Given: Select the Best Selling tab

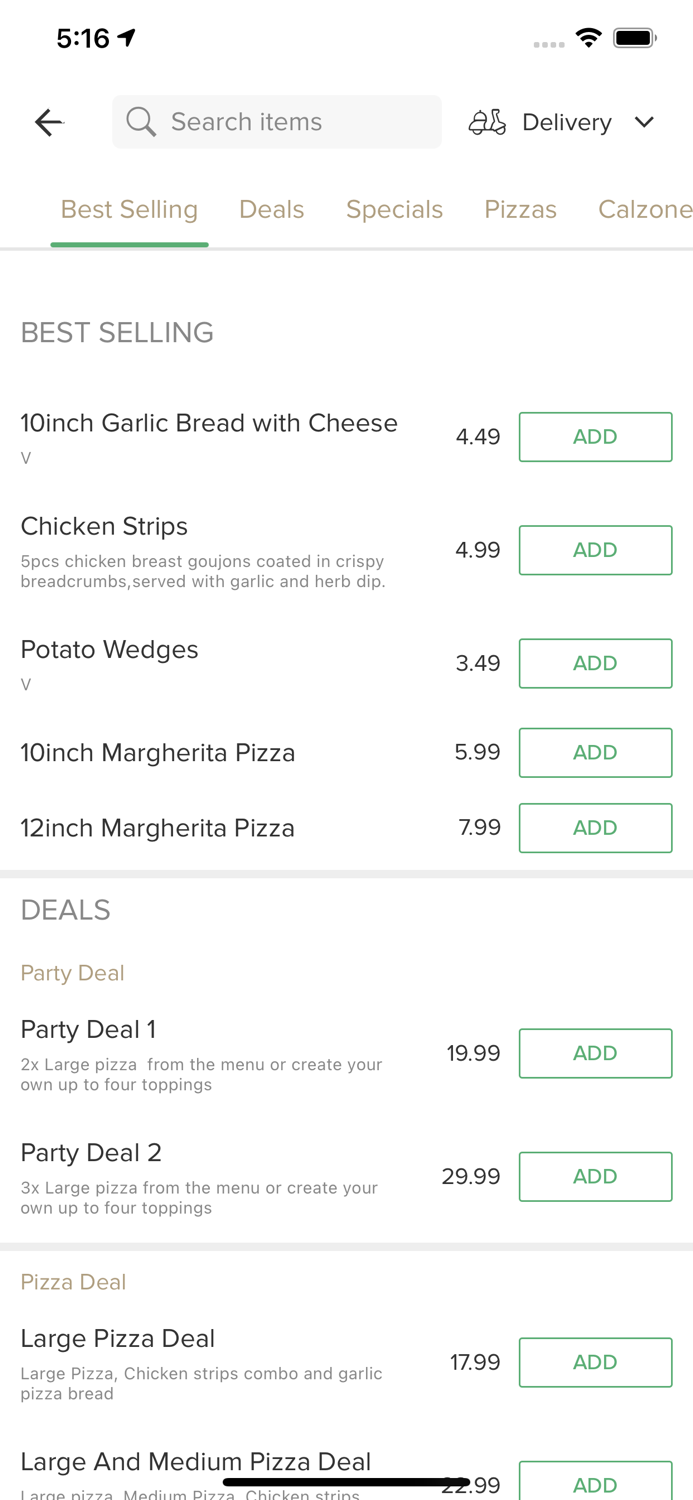Looking at the screenshot, I should pyautogui.click(x=129, y=209).
